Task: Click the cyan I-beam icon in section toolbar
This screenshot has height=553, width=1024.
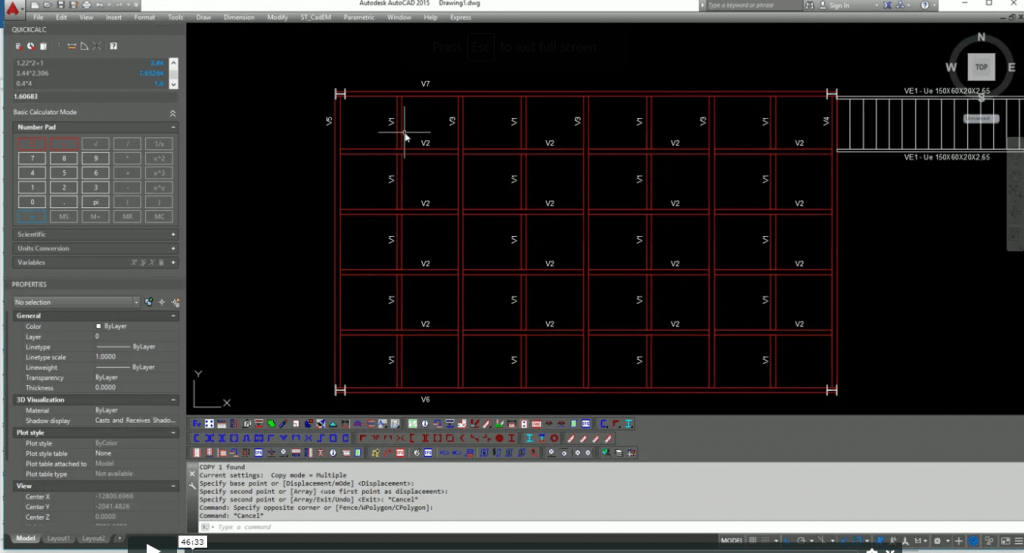Action: [x=529, y=438]
